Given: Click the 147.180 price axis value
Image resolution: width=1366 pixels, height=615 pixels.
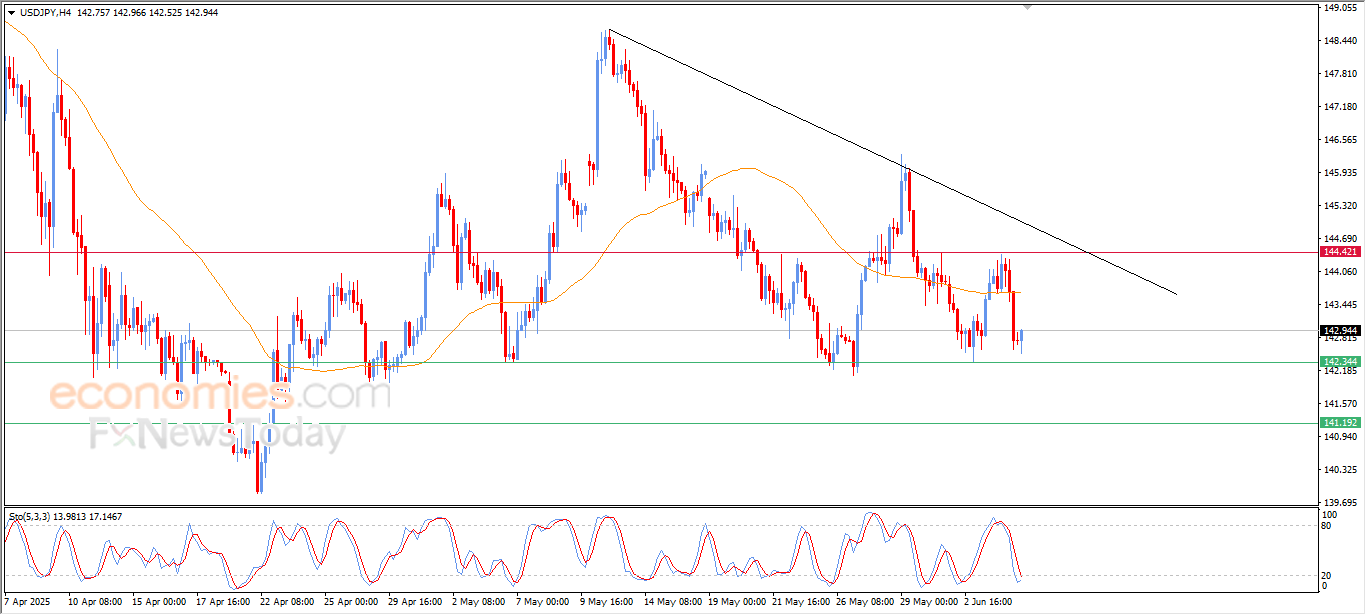Looking at the screenshot, I should (1339, 107).
